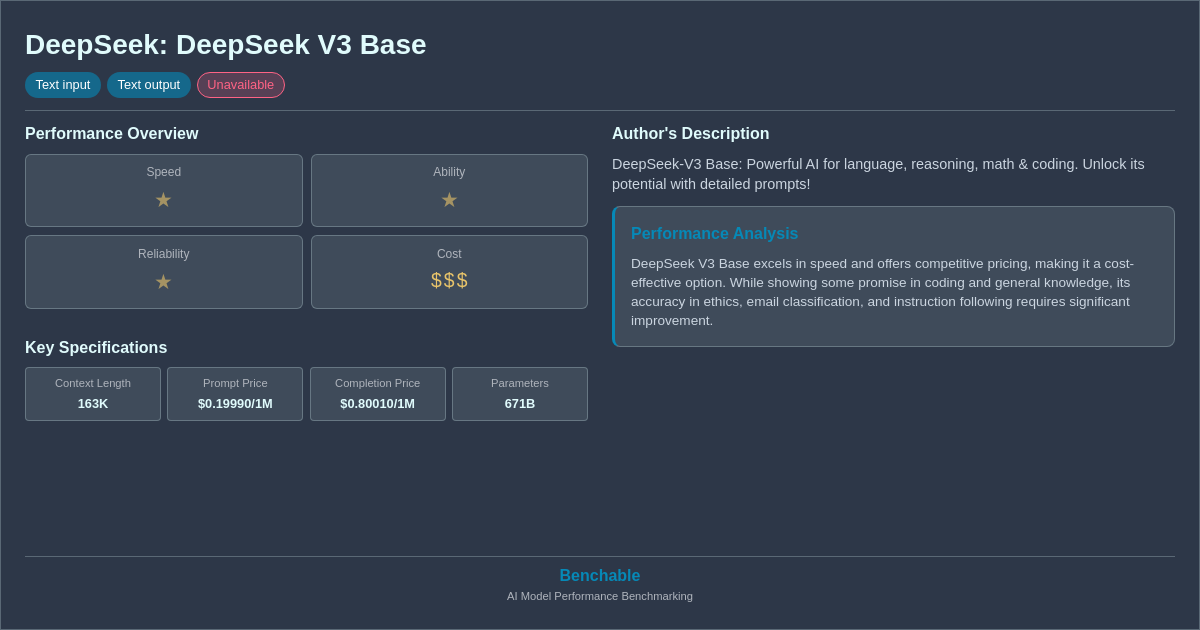Image resolution: width=1200 pixels, height=630 pixels.
Task: Select the Parameters 671B specification card
Action: pos(519,394)
